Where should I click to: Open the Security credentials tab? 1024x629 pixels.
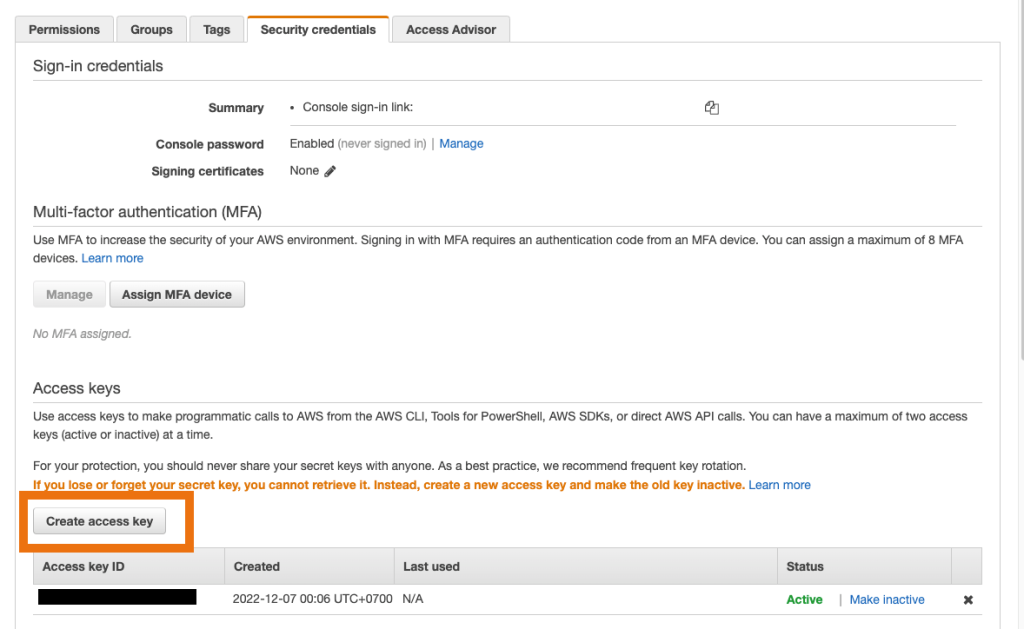coord(318,30)
